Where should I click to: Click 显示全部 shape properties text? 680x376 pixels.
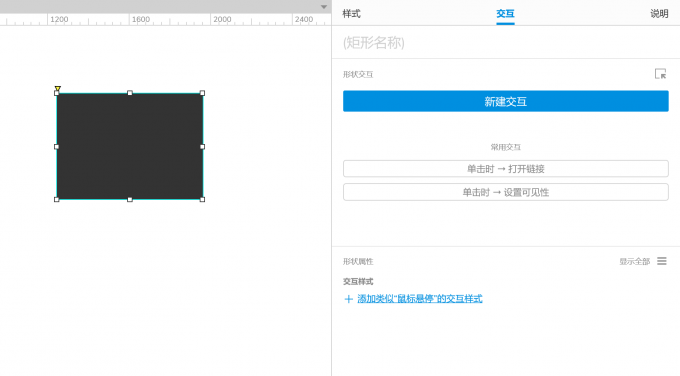[x=634, y=262]
